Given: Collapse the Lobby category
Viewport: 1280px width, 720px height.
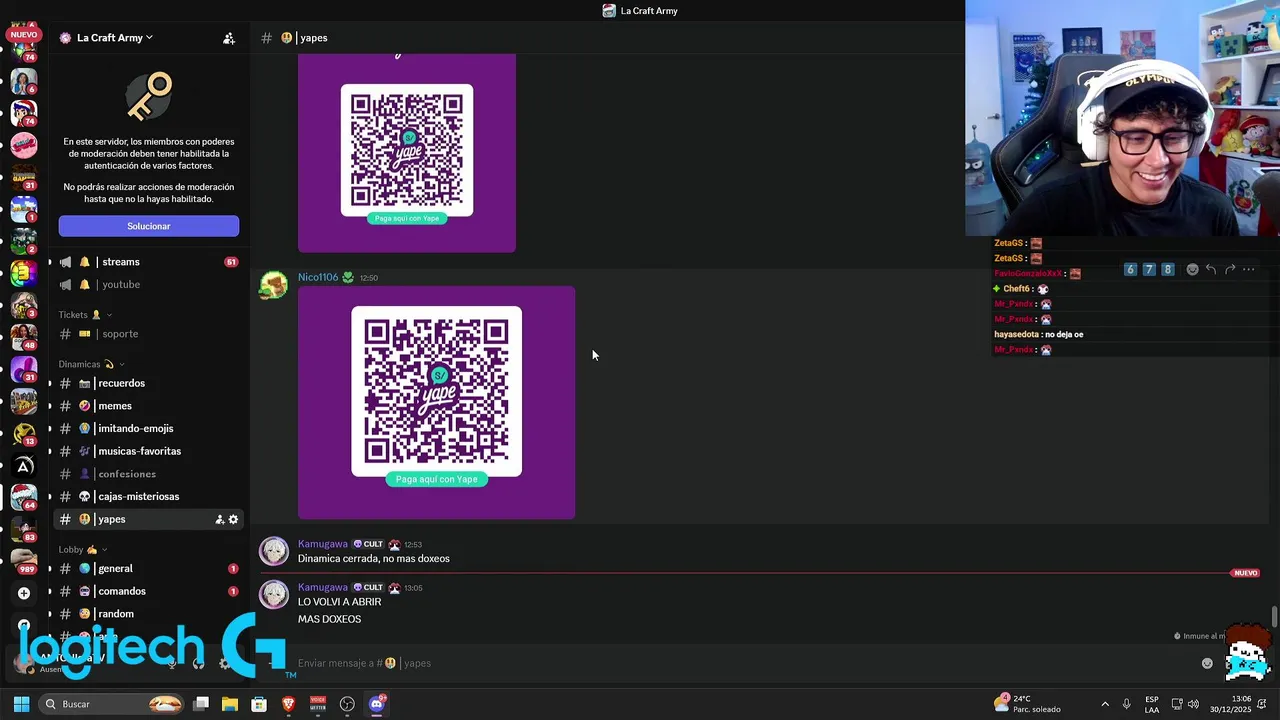Looking at the screenshot, I should 83,549.
